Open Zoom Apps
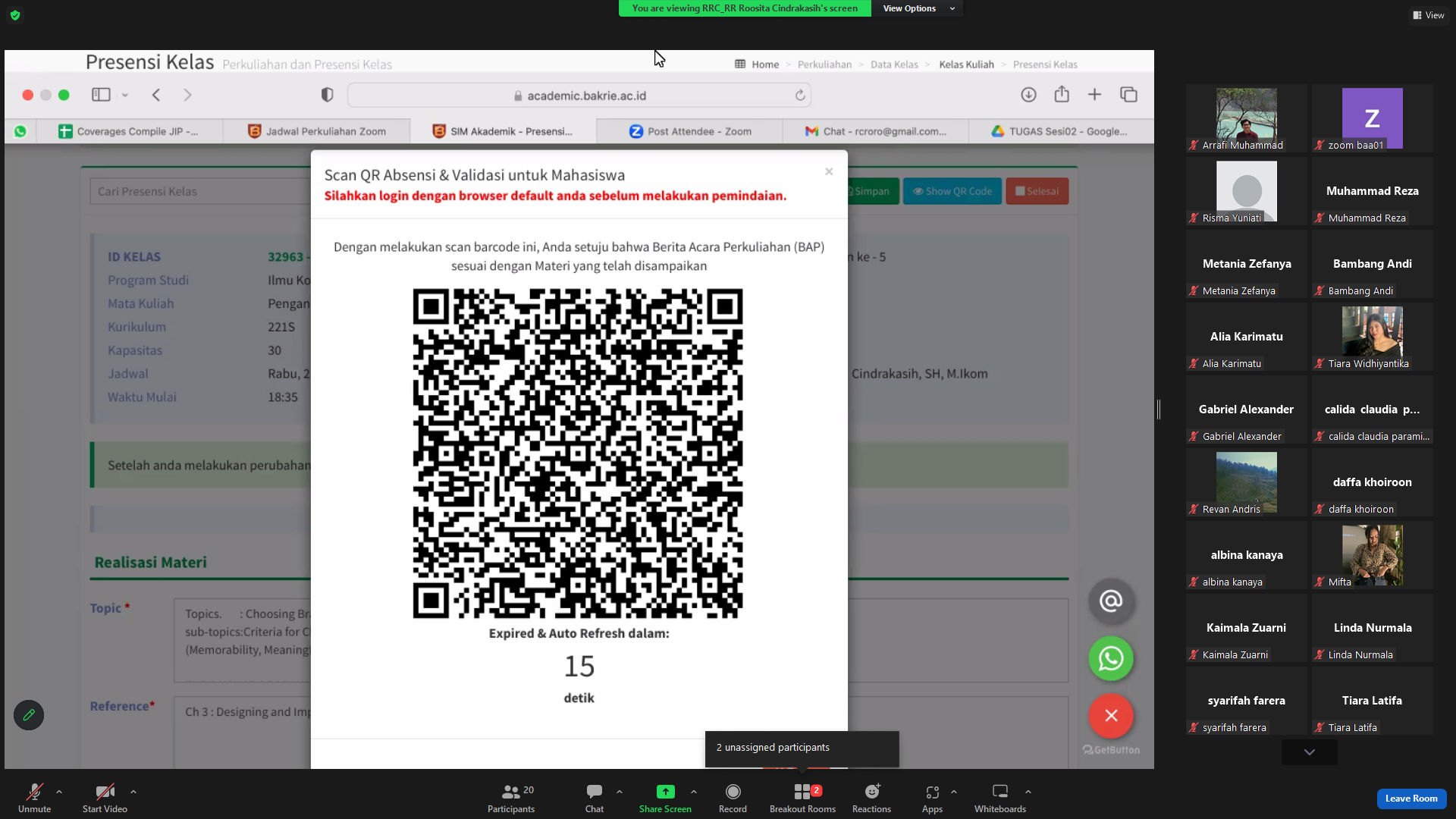Screen dimensions: 1456x819 tap(932, 799)
